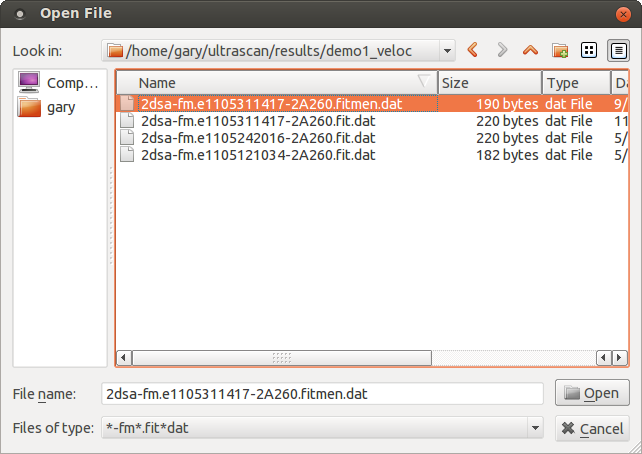Open the gary home folder shortcut
Image resolution: width=642 pixels, height=454 pixels.
pos(60,107)
